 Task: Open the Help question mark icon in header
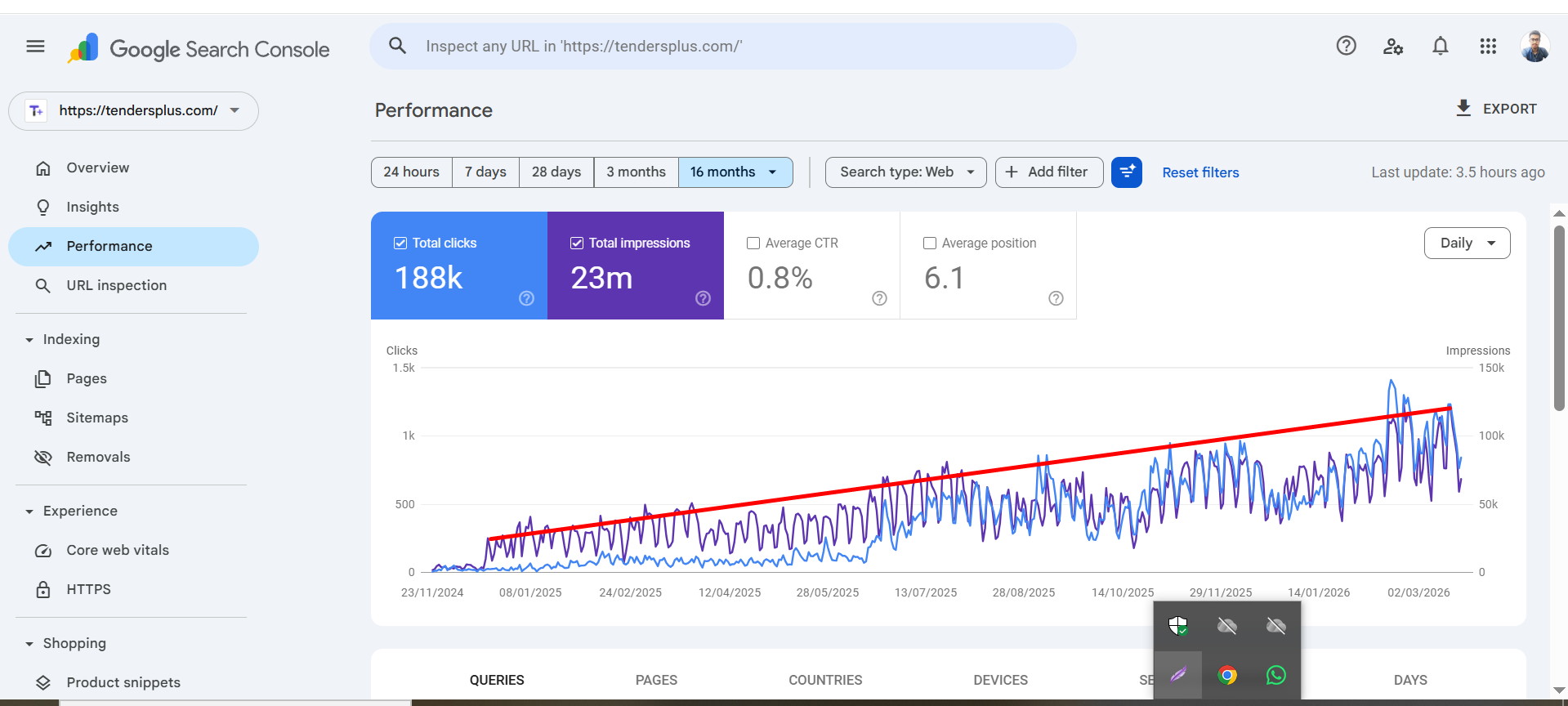tap(1346, 46)
